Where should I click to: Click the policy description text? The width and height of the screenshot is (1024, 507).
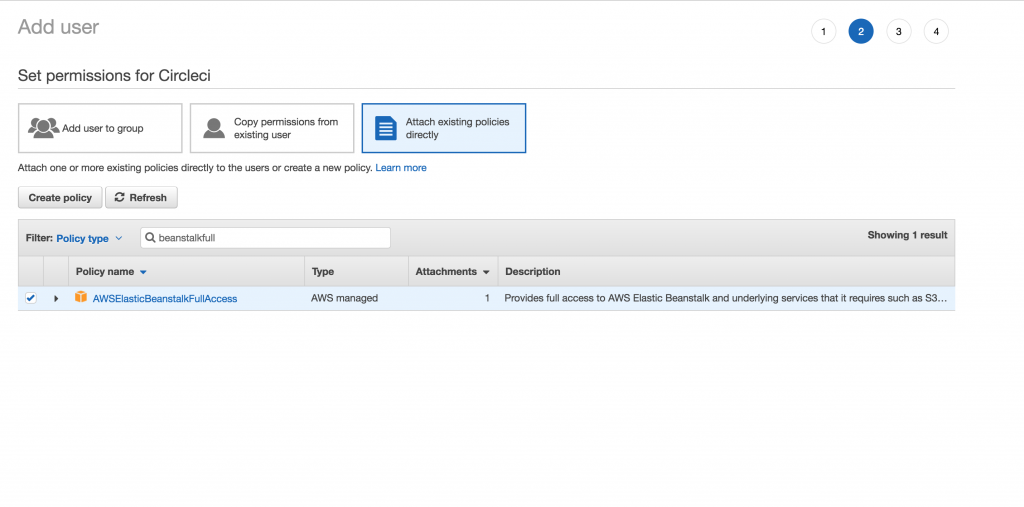(x=725, y=298)
